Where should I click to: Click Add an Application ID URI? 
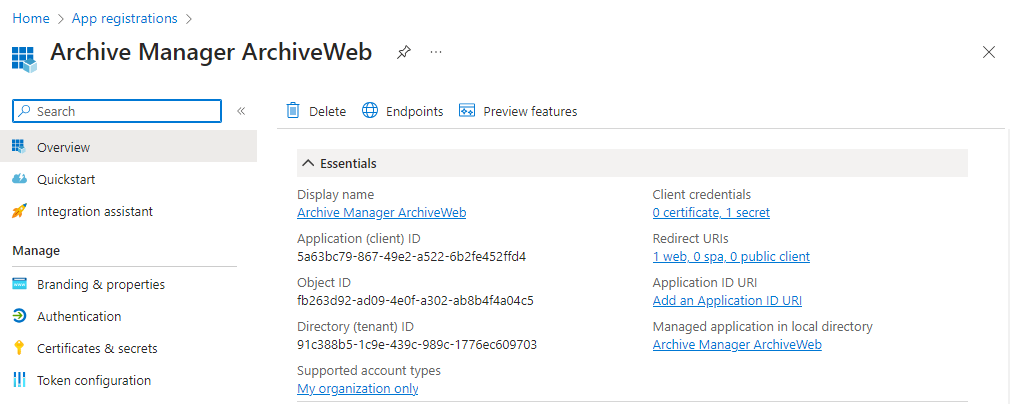[x=727, y=300]
